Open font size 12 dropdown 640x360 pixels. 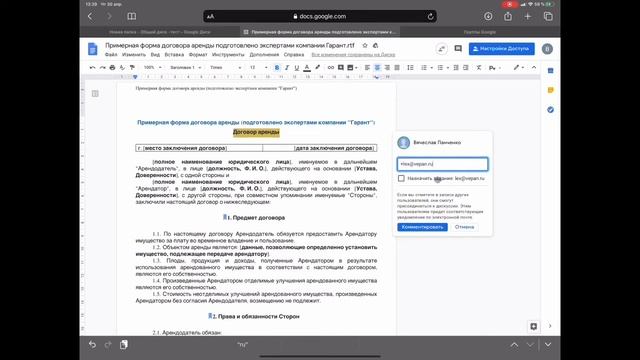tap(258, 67)
